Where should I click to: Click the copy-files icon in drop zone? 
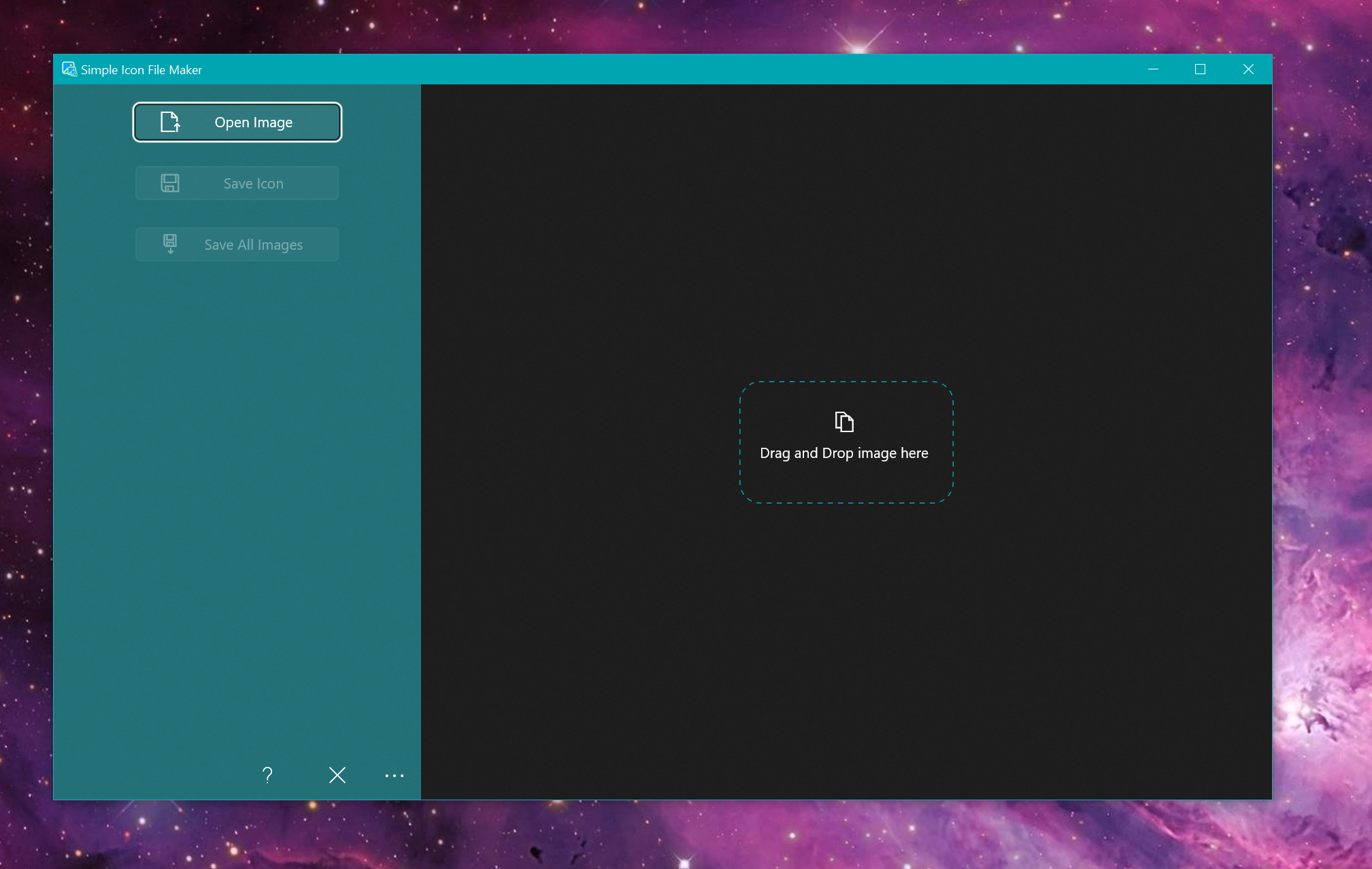844,422
